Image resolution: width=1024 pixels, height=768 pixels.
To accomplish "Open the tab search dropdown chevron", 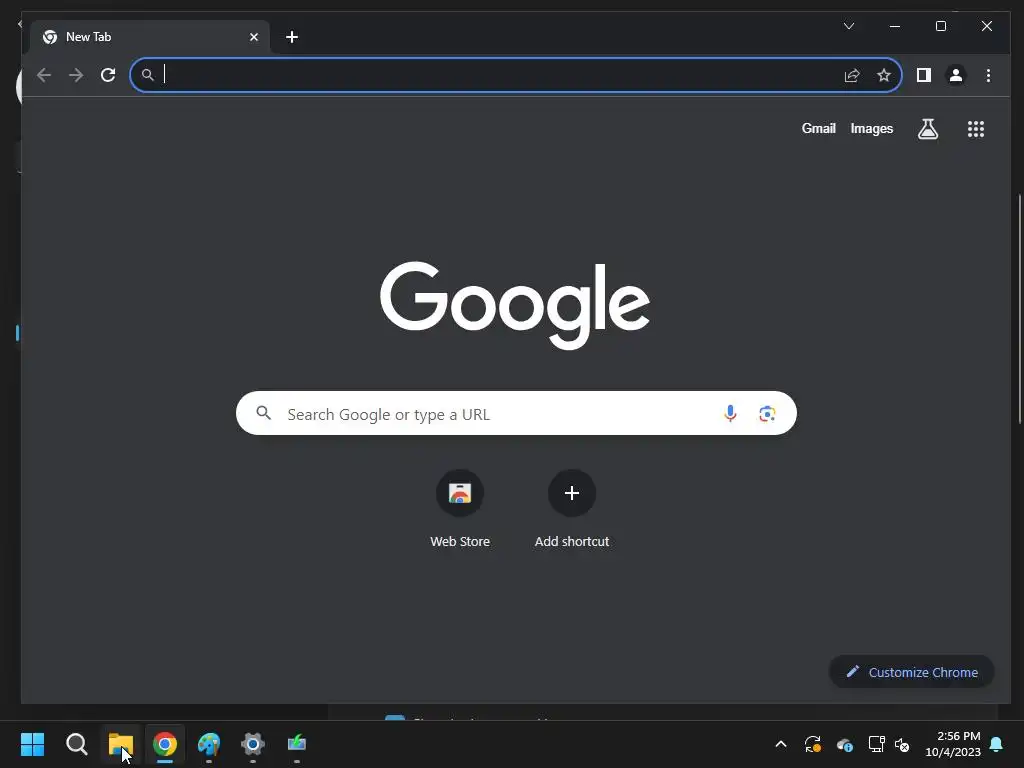I will (849, 26).
